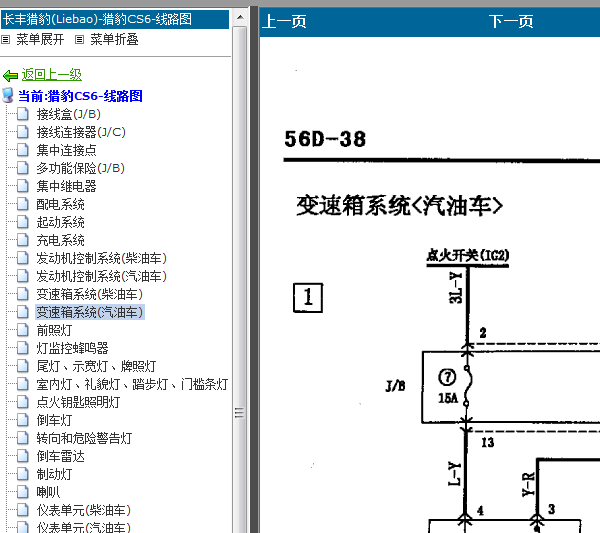
Task: Click the boxed number 1 in diagram
Action: [308, 298]
